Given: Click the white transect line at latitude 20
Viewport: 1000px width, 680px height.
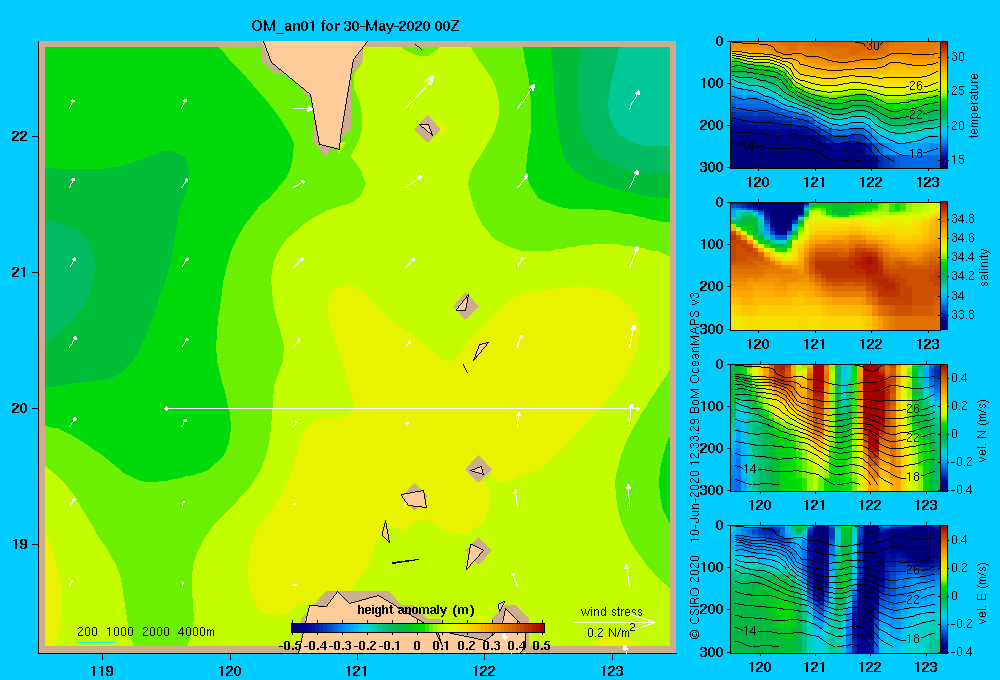Looking at the screenshot, I should (x=402, y=408).
